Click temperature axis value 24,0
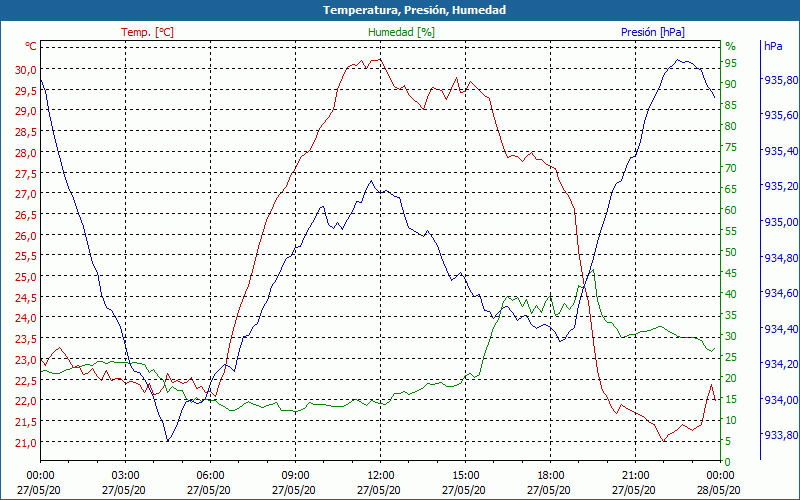 25,318
